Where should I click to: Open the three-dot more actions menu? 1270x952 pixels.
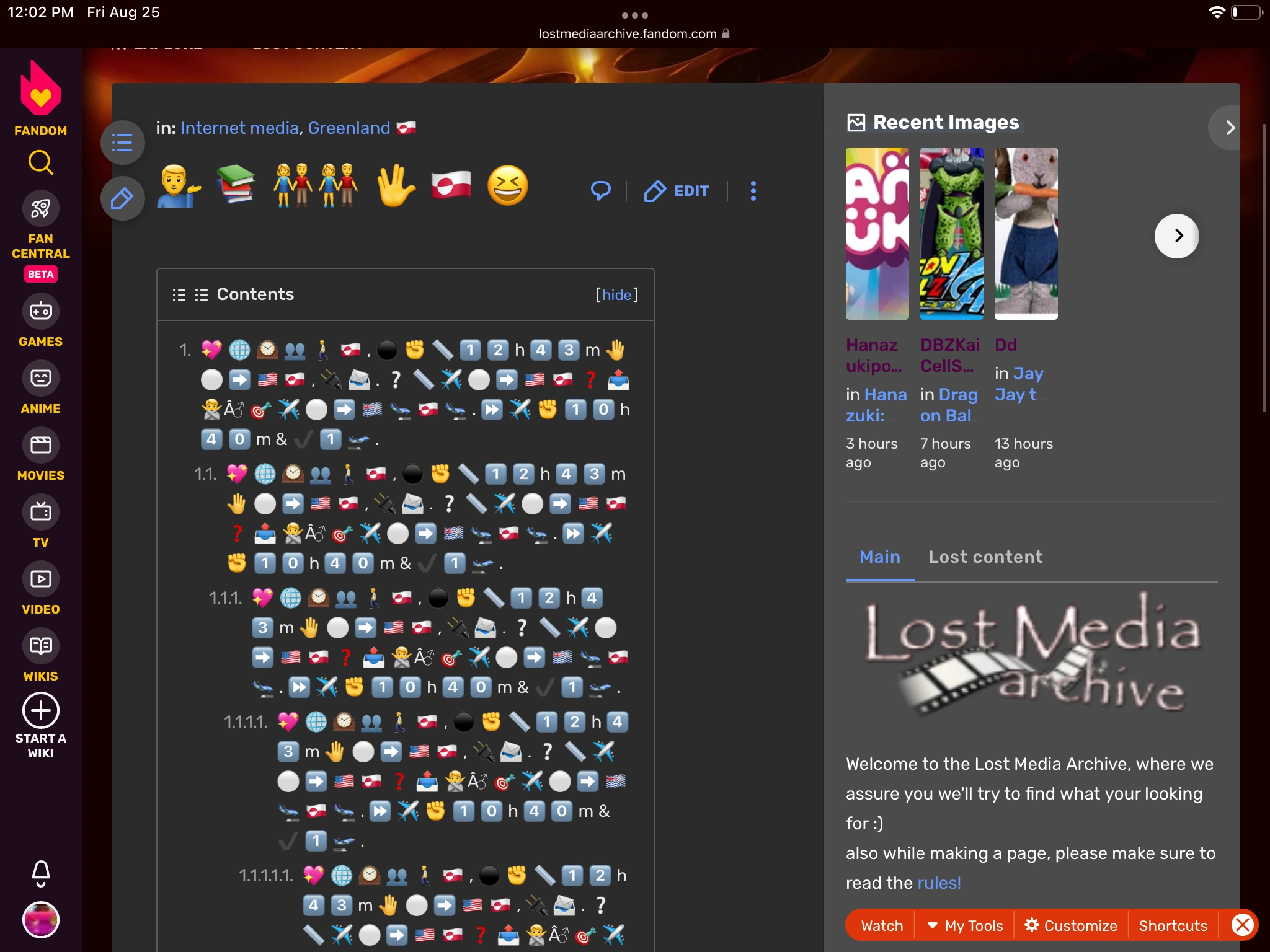(753, 191)
